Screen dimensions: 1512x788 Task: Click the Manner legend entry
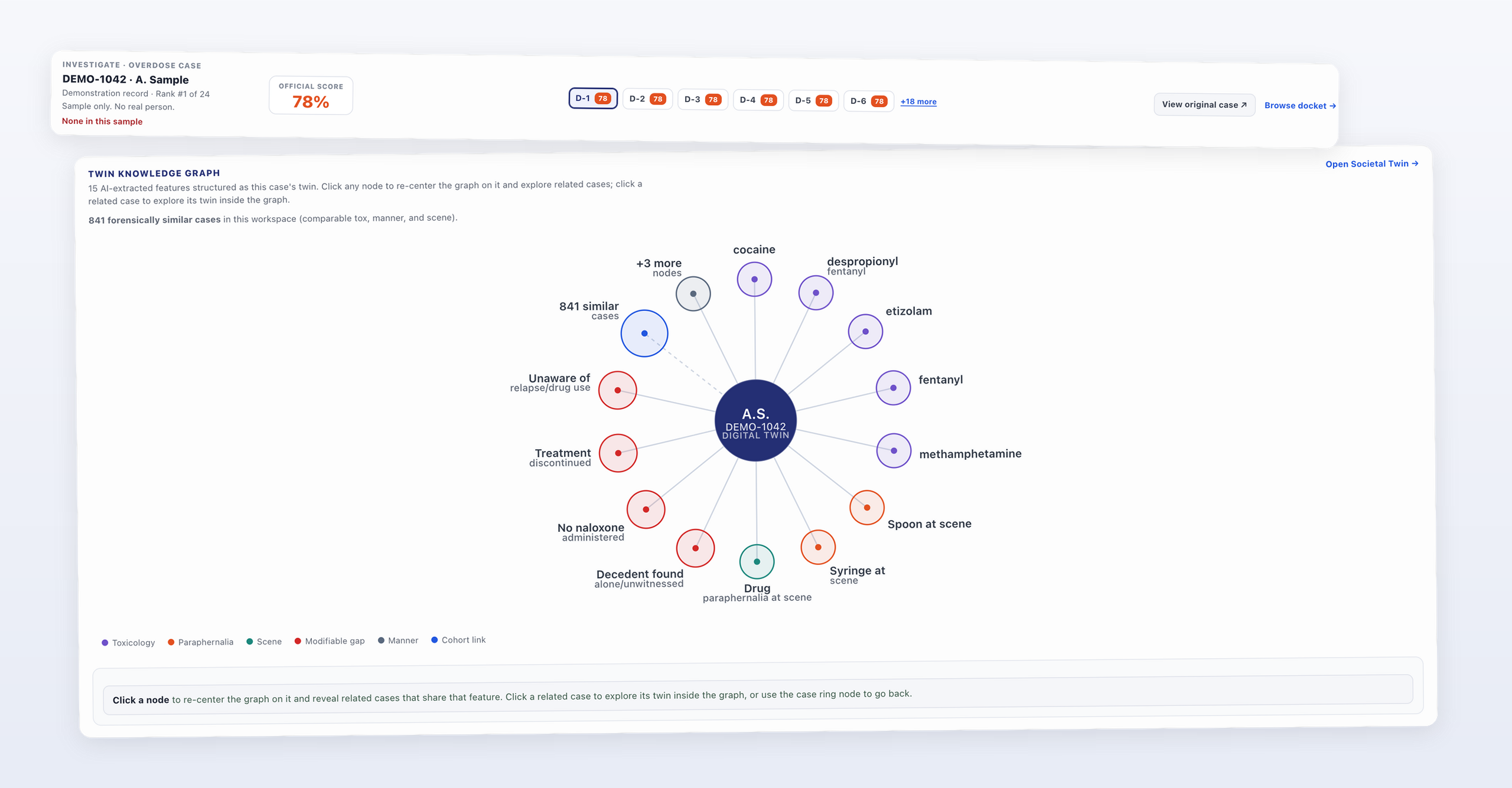point(398,640)
